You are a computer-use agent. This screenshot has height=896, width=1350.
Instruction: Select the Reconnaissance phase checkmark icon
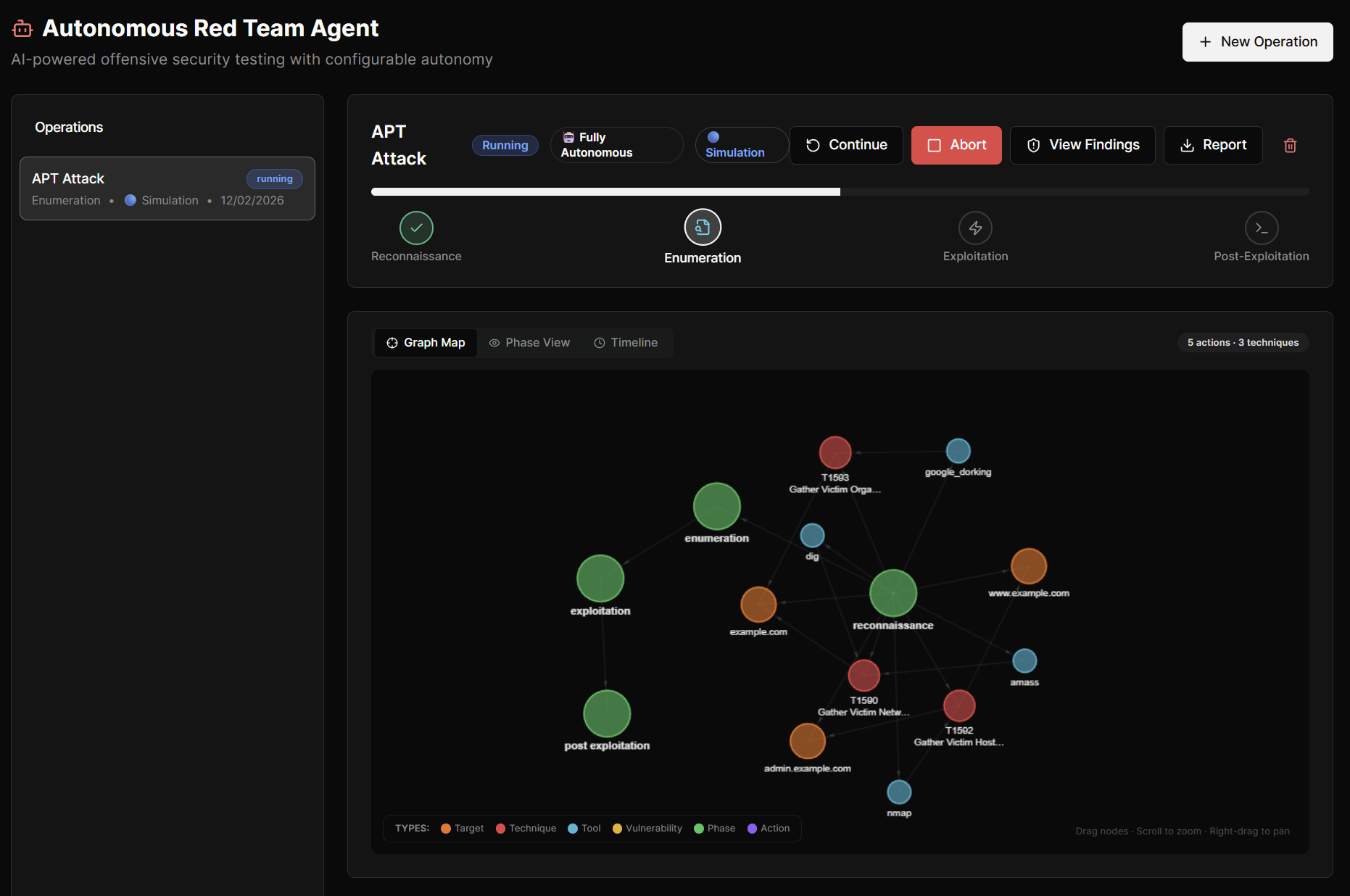click(416, 227)
